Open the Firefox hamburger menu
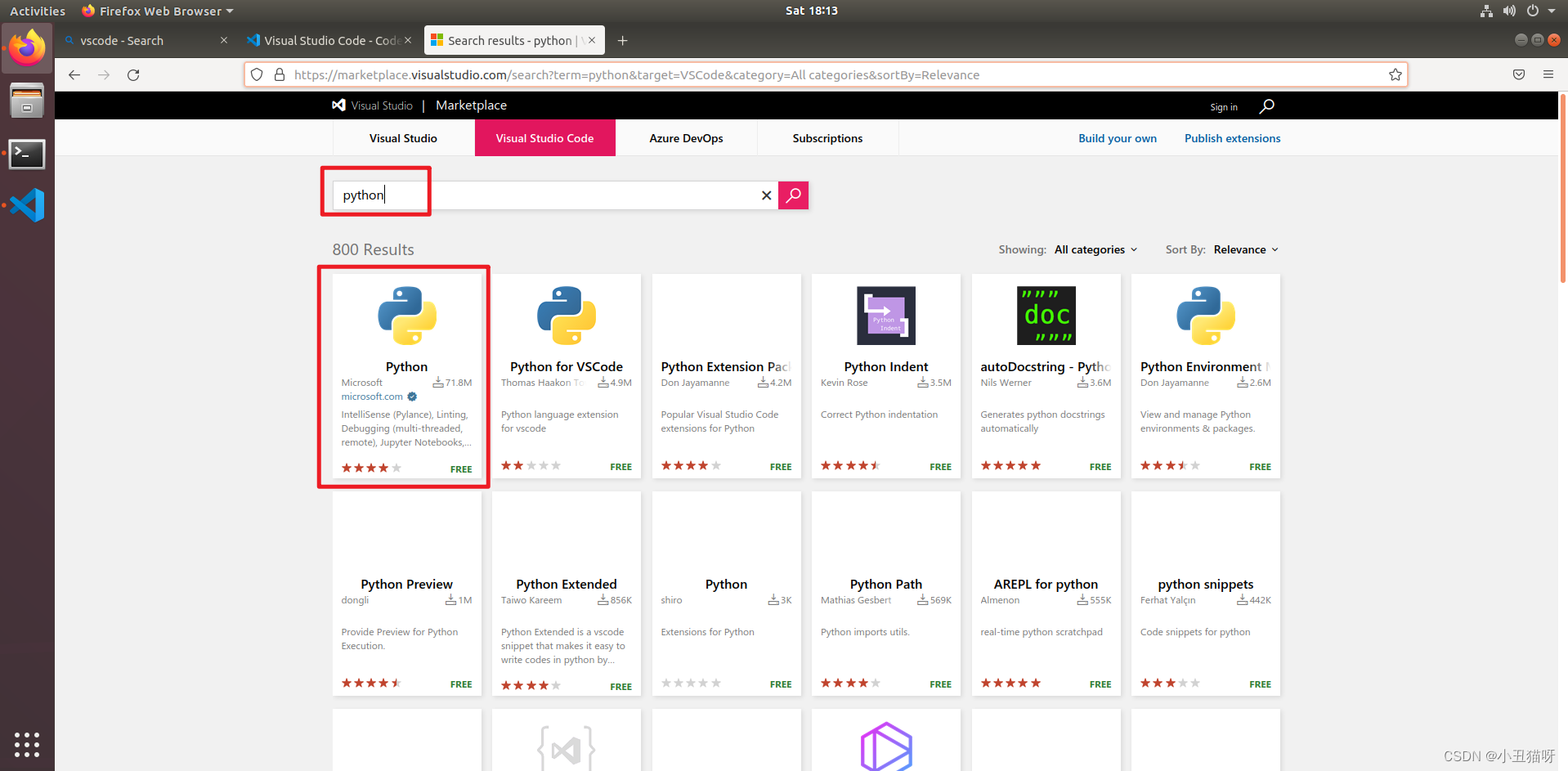The height and width of the screenshot is (771, 1568). [1548, 74]
